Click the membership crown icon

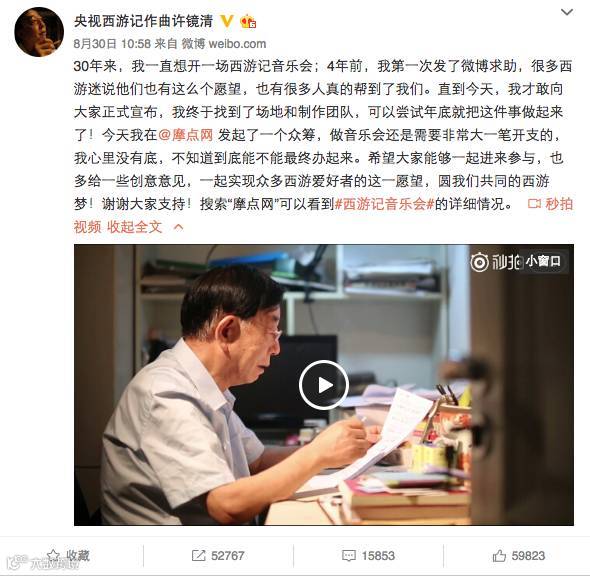(x=248, y=21)
